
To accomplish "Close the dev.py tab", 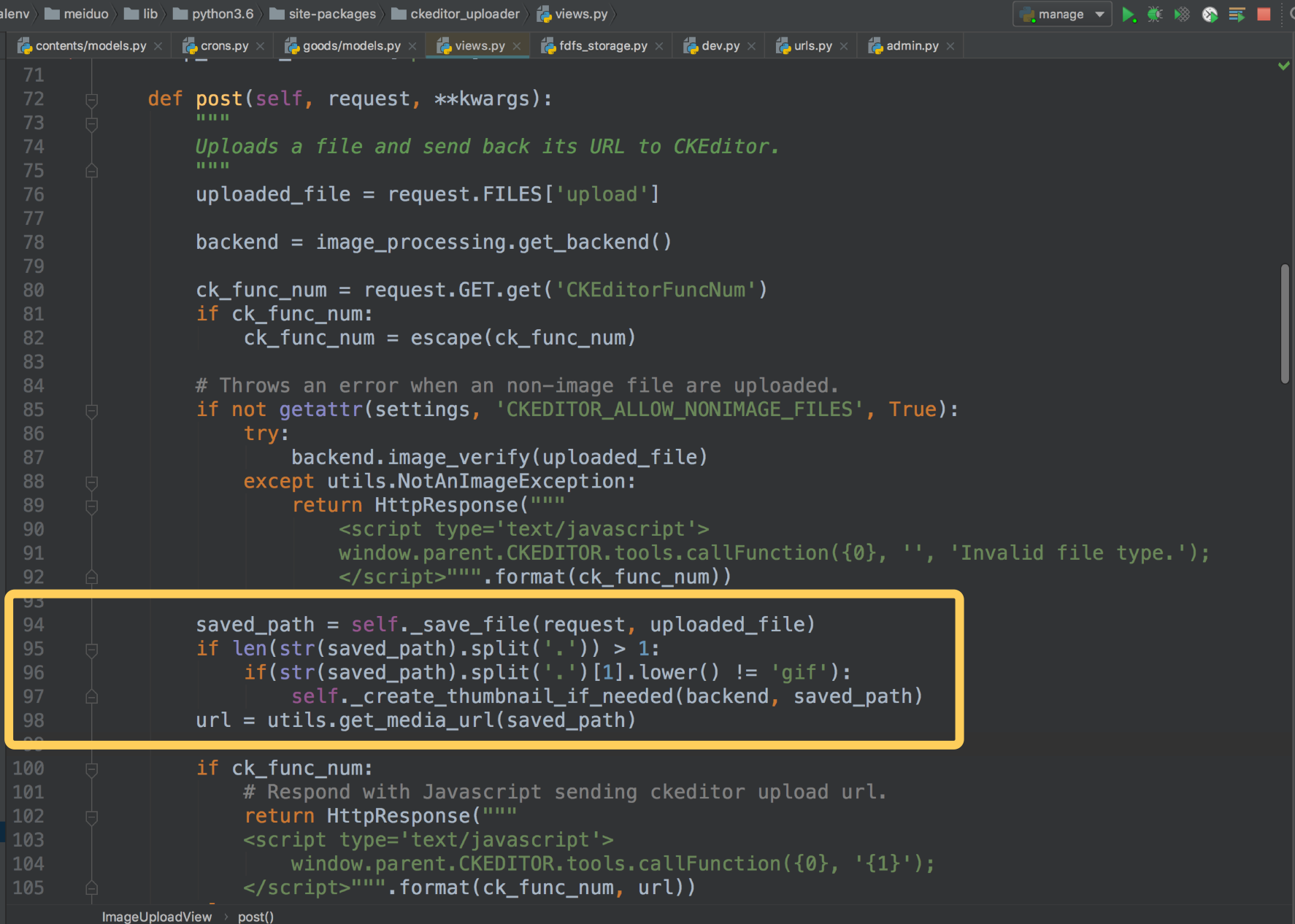I will 752,46.
